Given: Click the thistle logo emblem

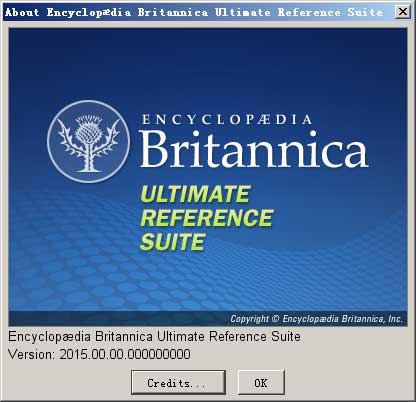Looking at the screenshot, I should 89,141.
